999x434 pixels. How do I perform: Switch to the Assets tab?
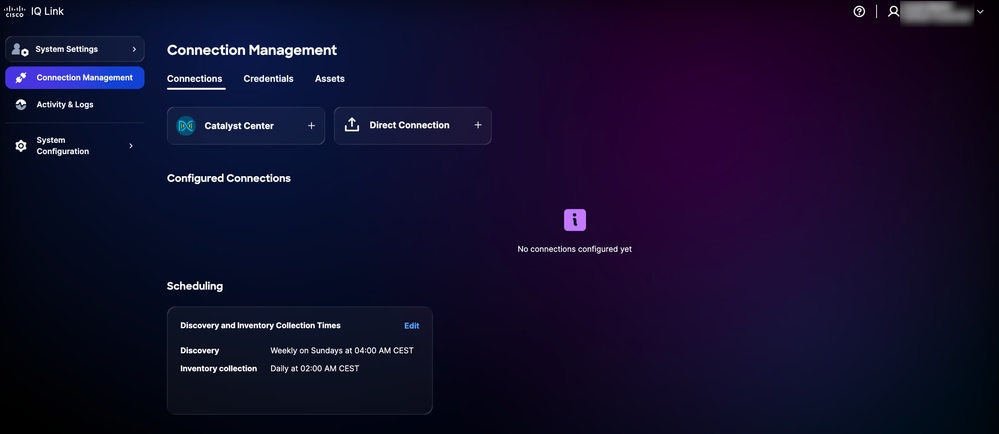point(329,79)
